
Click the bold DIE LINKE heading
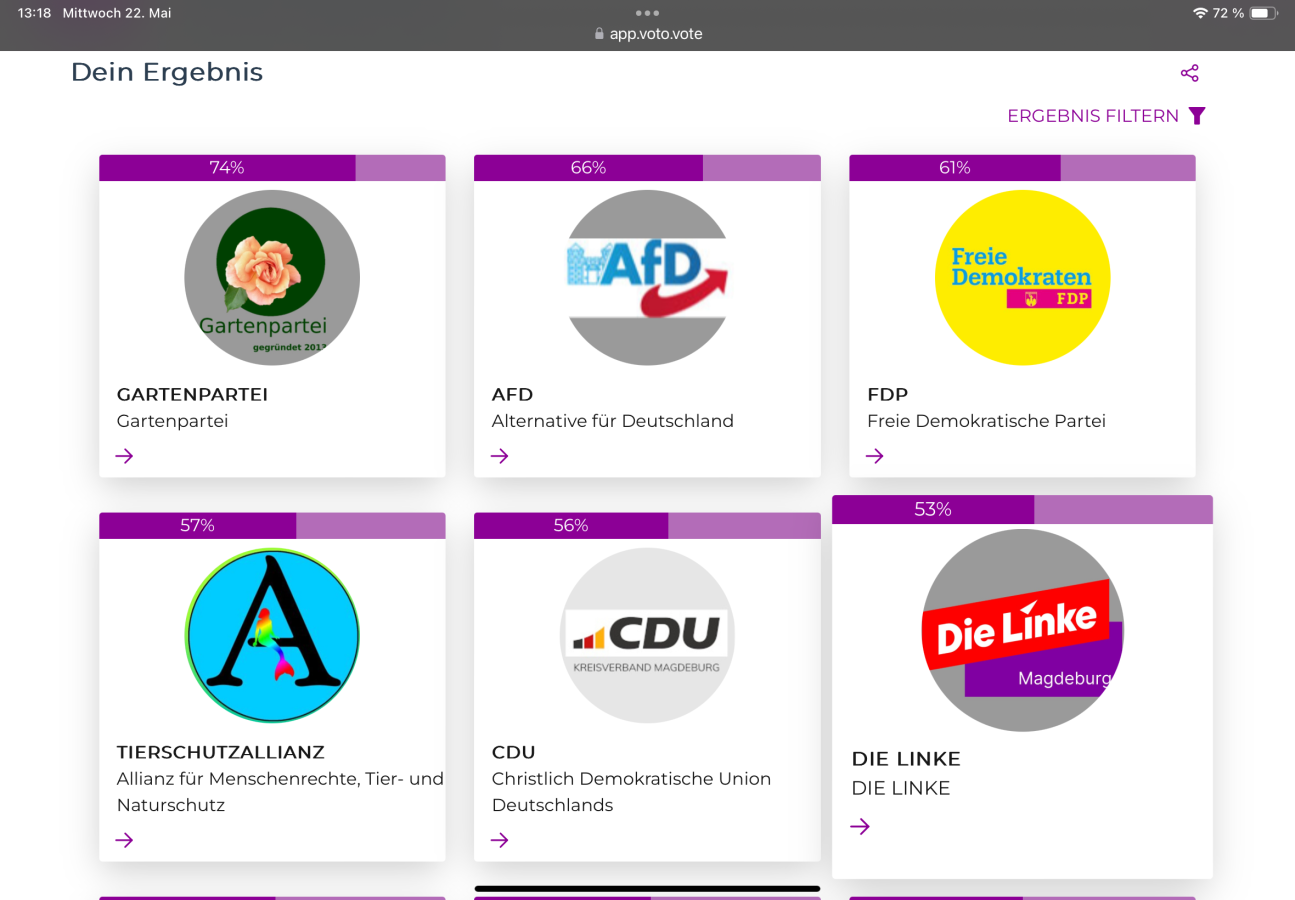coord(906,759)
